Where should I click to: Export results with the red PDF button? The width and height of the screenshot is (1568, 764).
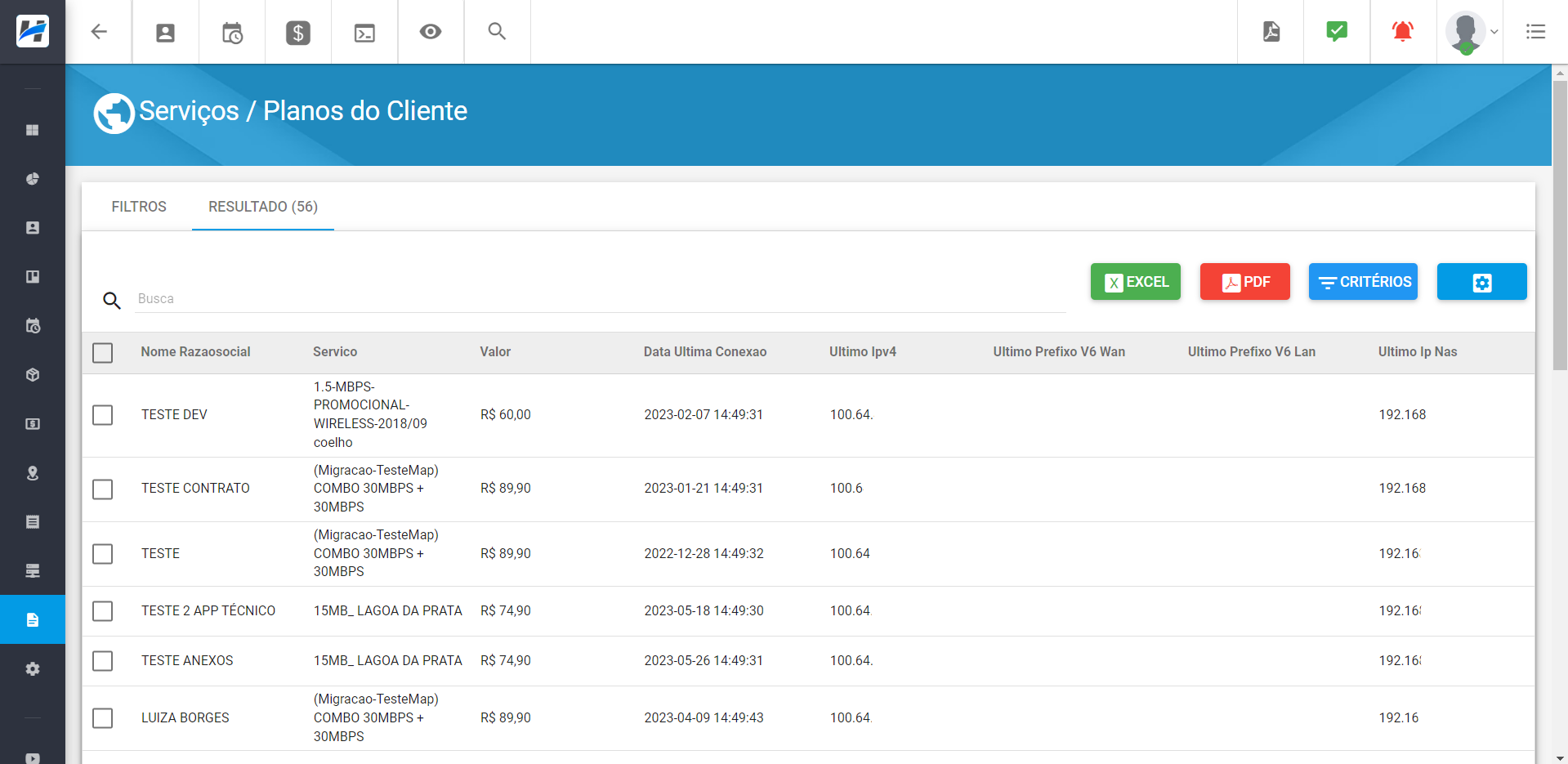coord(1245,282)
